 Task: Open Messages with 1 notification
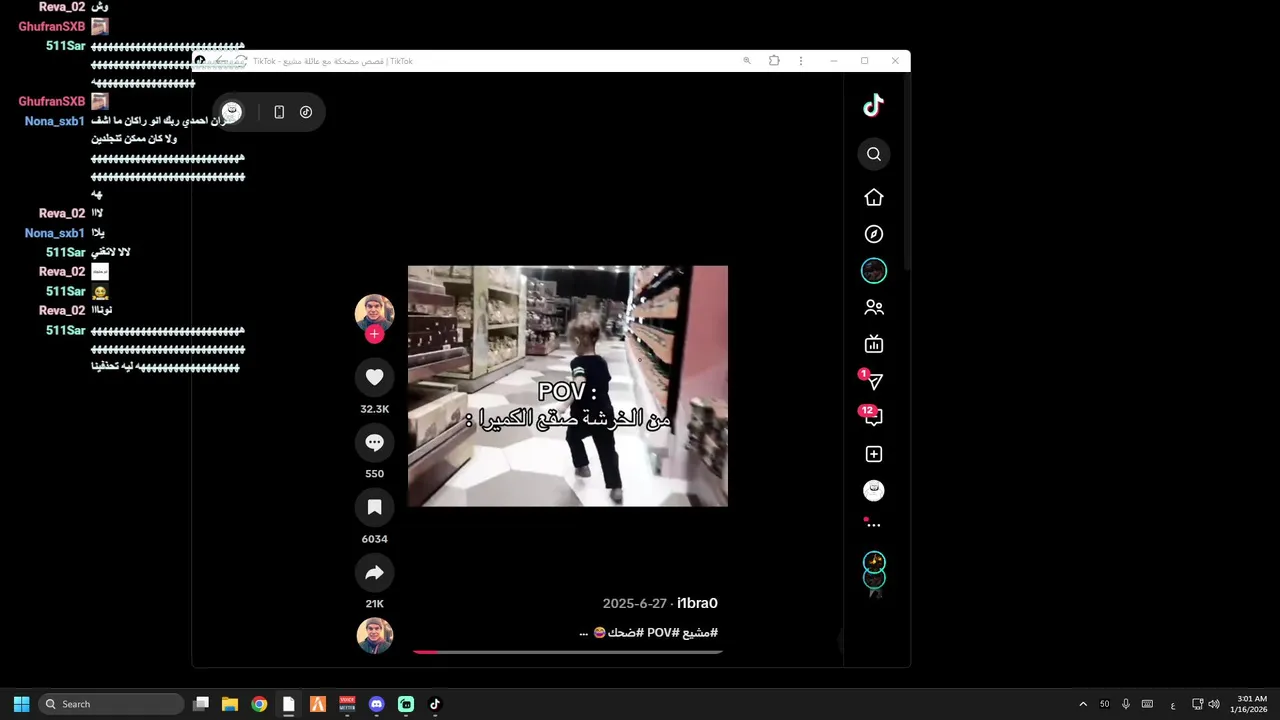click(874, 381)
